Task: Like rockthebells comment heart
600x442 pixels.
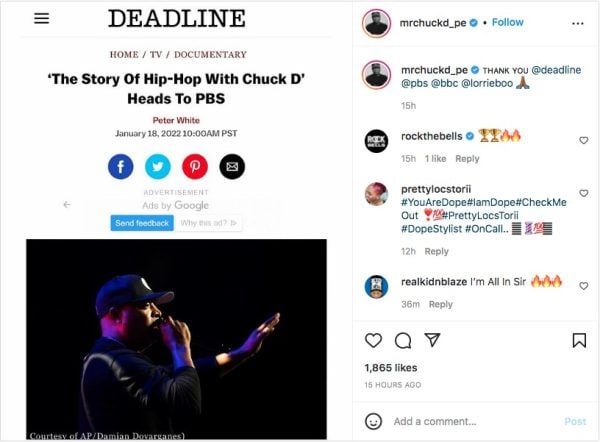Action: (x=584, y=140)
